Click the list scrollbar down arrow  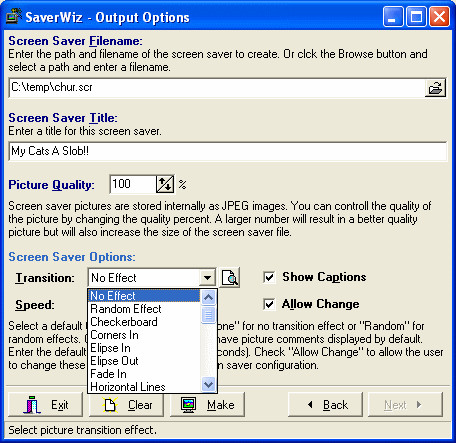[x=209, y=385]
